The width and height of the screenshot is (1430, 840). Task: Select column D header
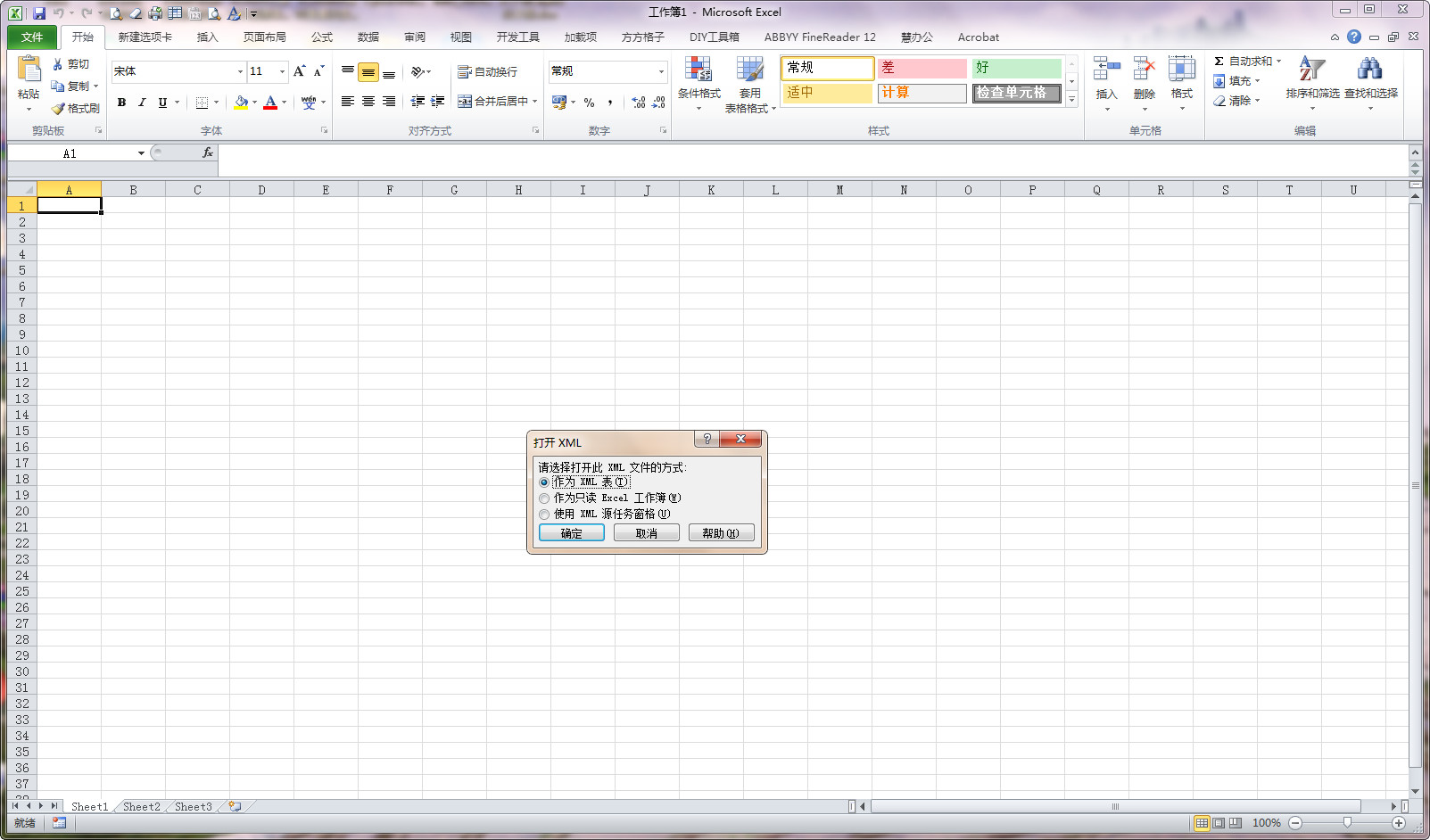coord(261,190)
